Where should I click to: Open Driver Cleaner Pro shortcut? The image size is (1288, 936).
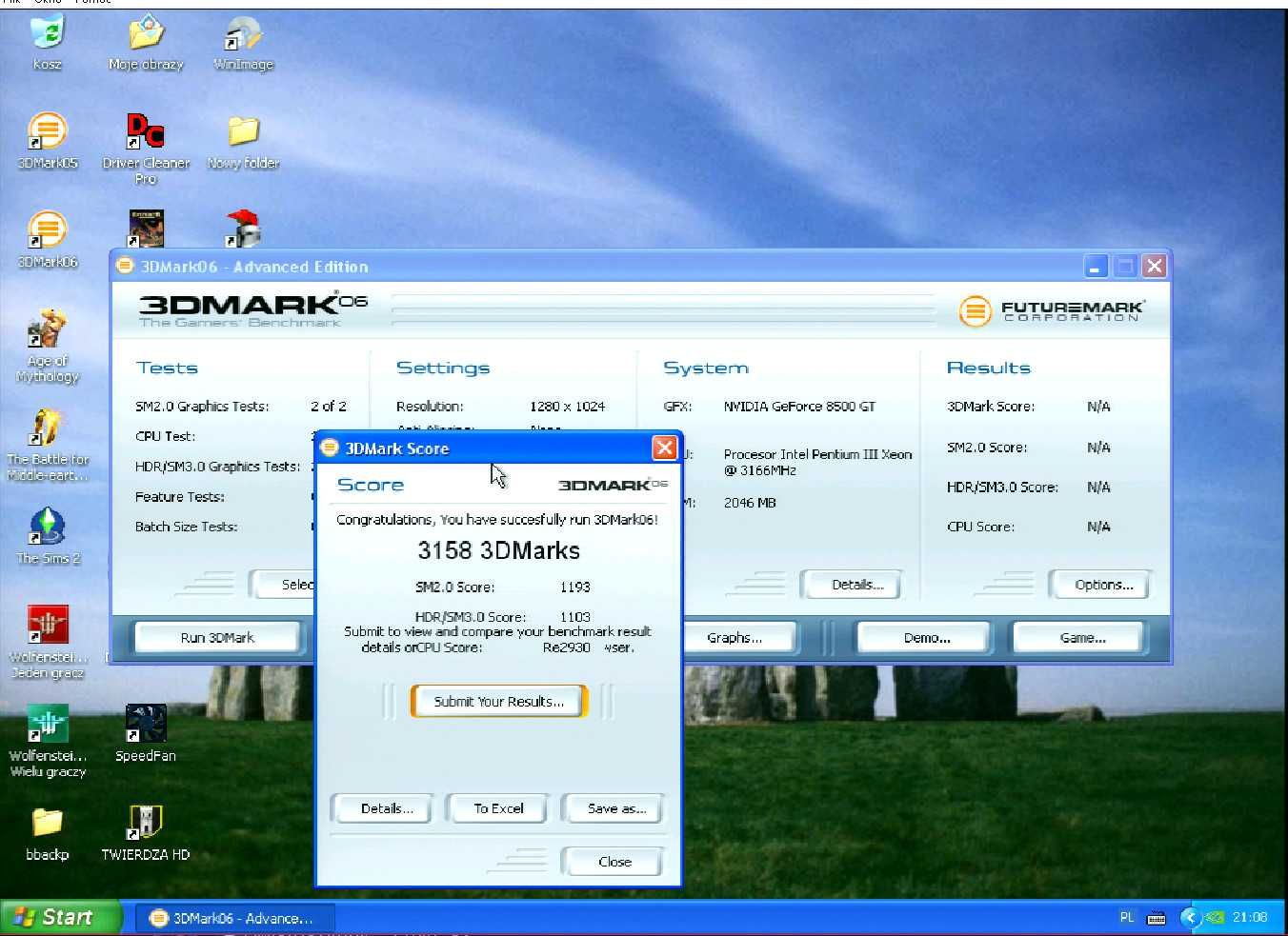pos(146,149)
